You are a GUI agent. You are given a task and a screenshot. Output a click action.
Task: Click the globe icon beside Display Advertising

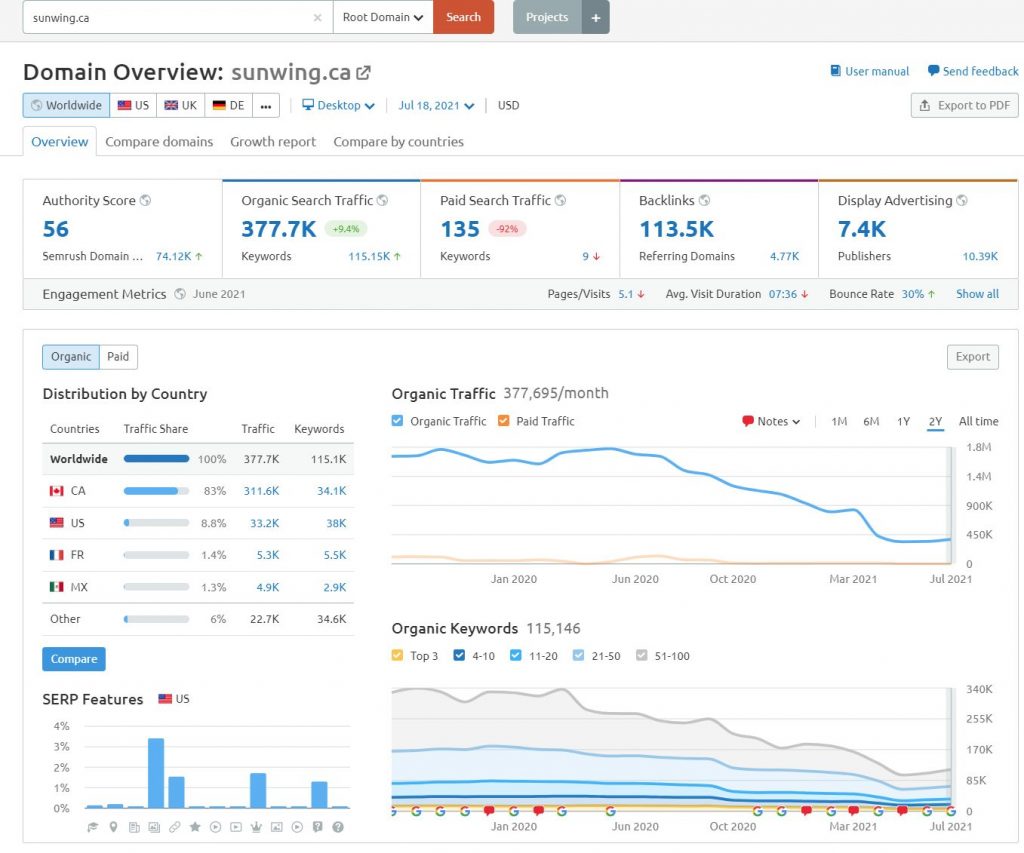click(962, 201)
